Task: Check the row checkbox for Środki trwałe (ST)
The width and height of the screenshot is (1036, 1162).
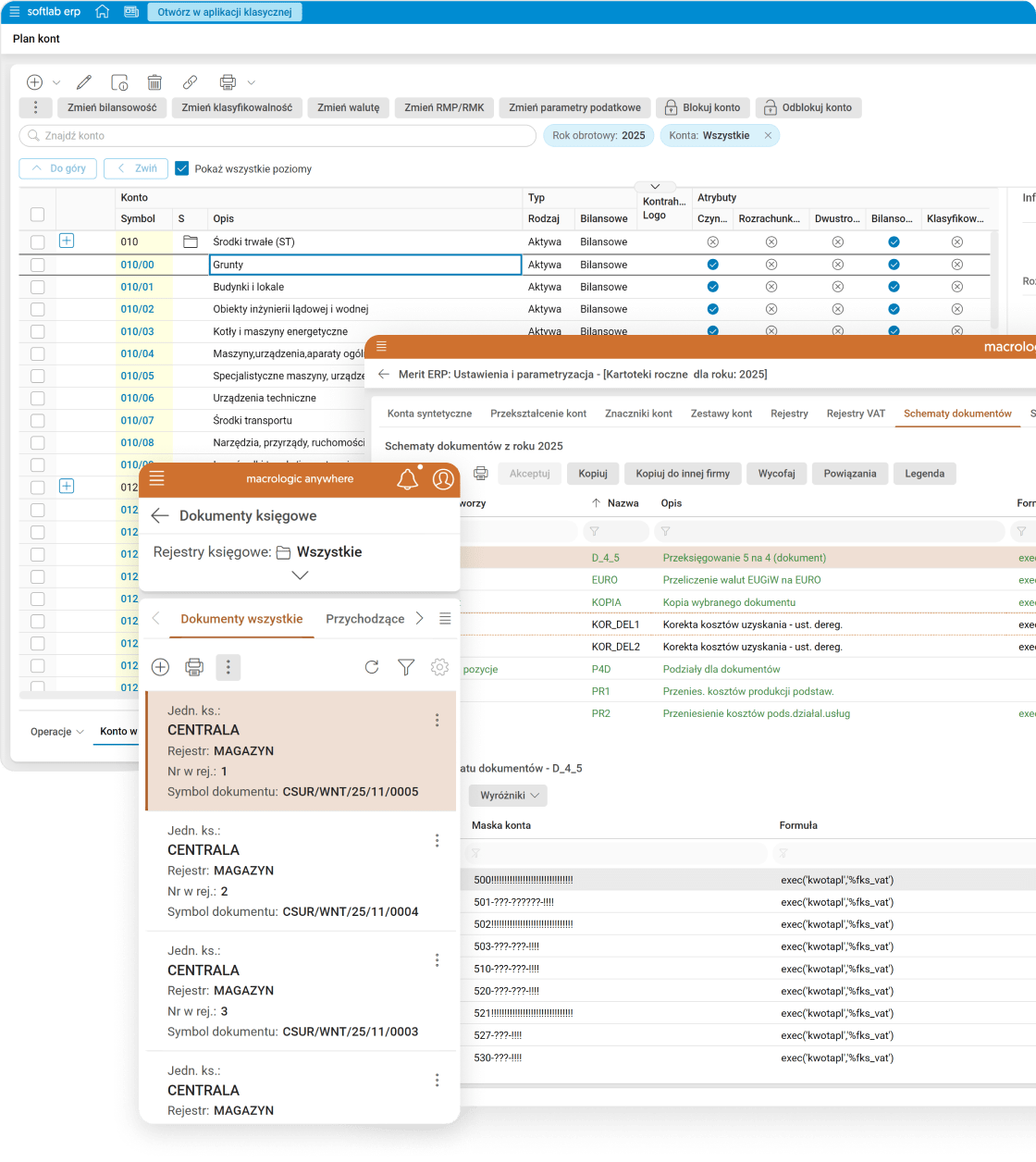Action: click(x=37, y=241)
